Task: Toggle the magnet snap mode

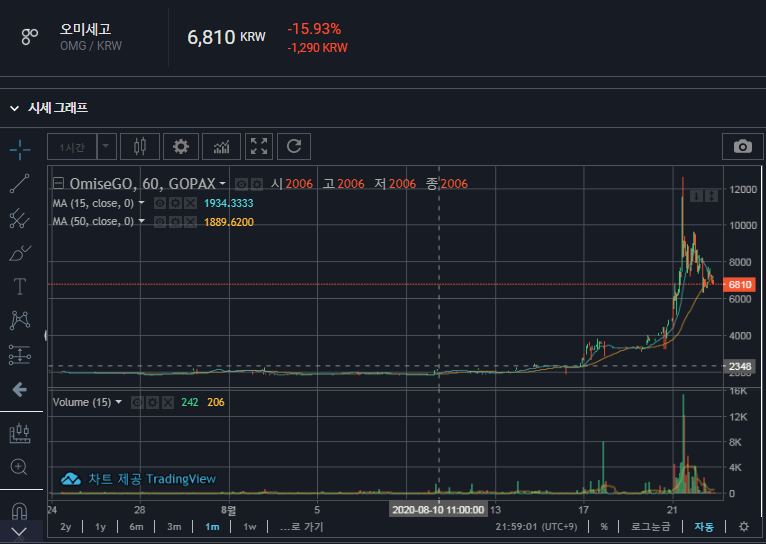Action: pos(20,511)
